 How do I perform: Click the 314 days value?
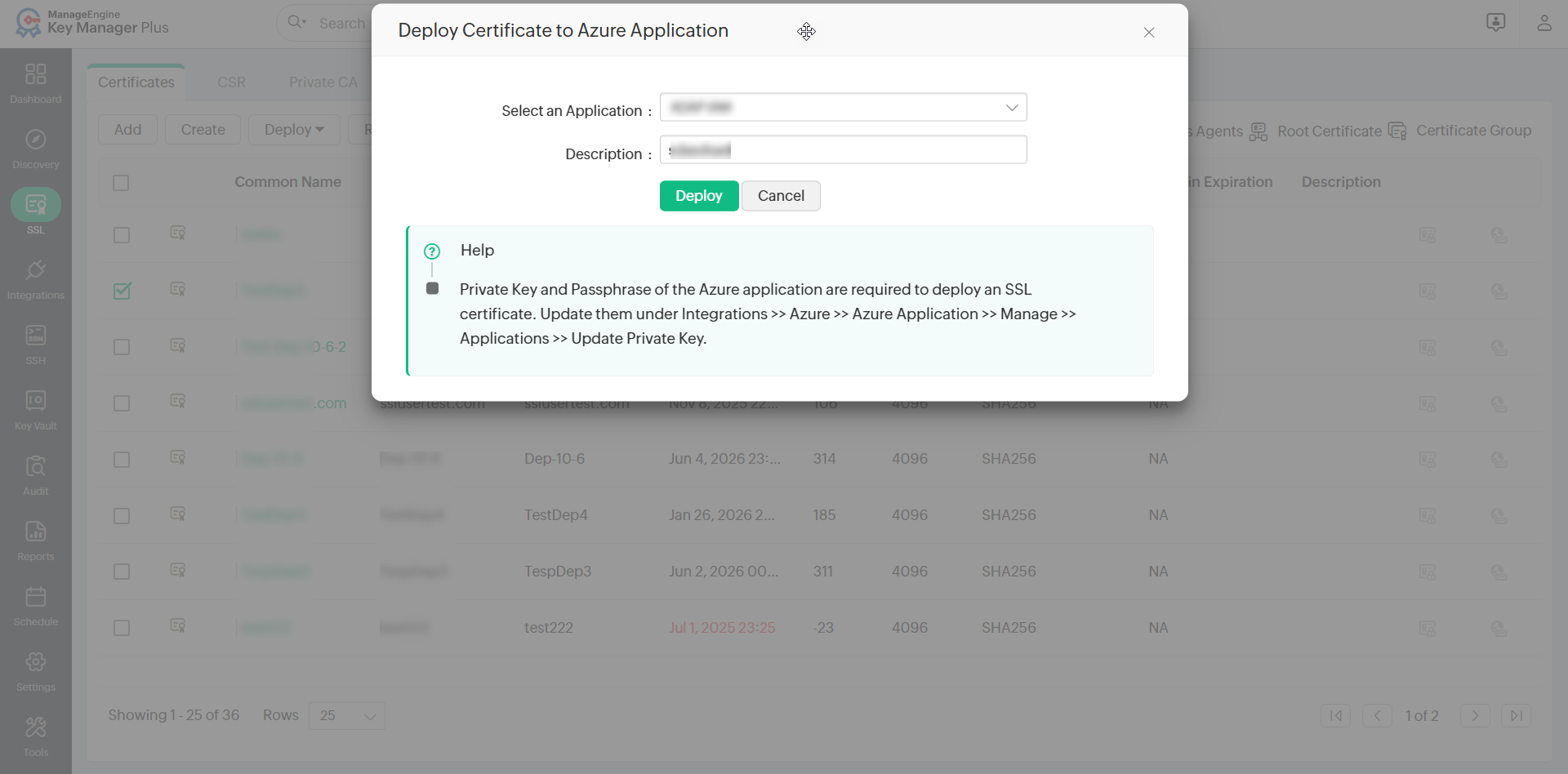click(x=824, y=459)
